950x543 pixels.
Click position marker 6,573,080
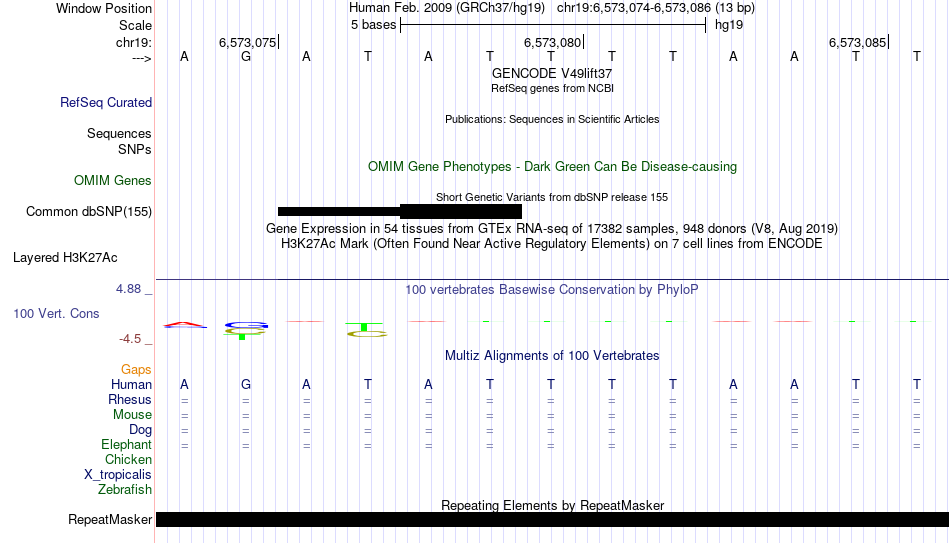coord(552,42)
